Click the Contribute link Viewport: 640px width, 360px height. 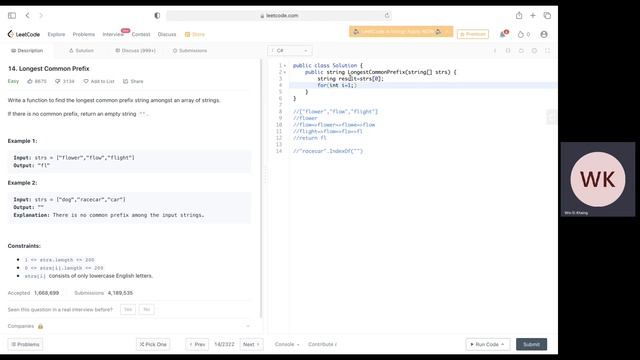point(322,344)
